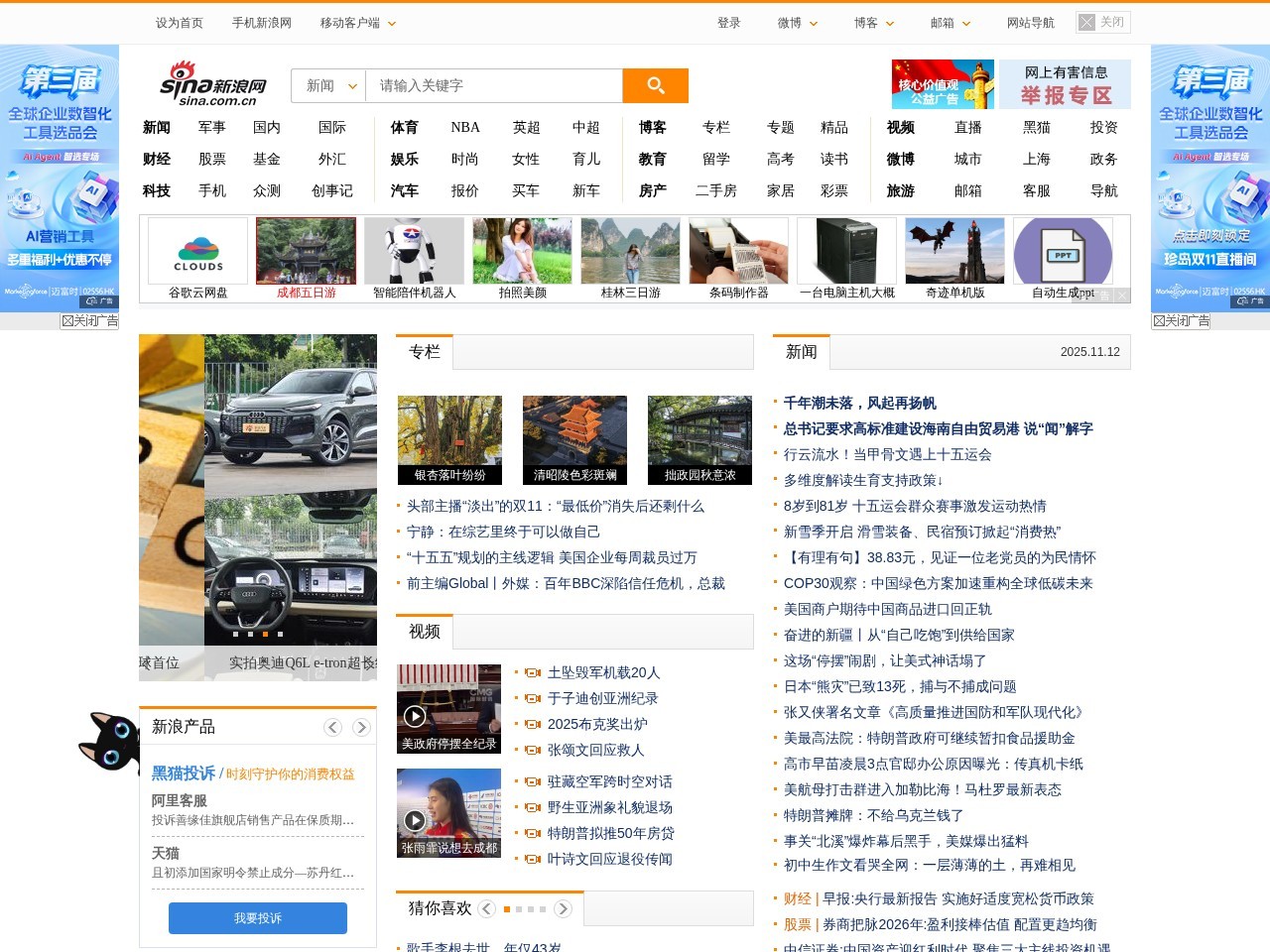The width and height of the screenshot is (1270, 952).
Task: Open the 登录 link
Action: (728, 22)
